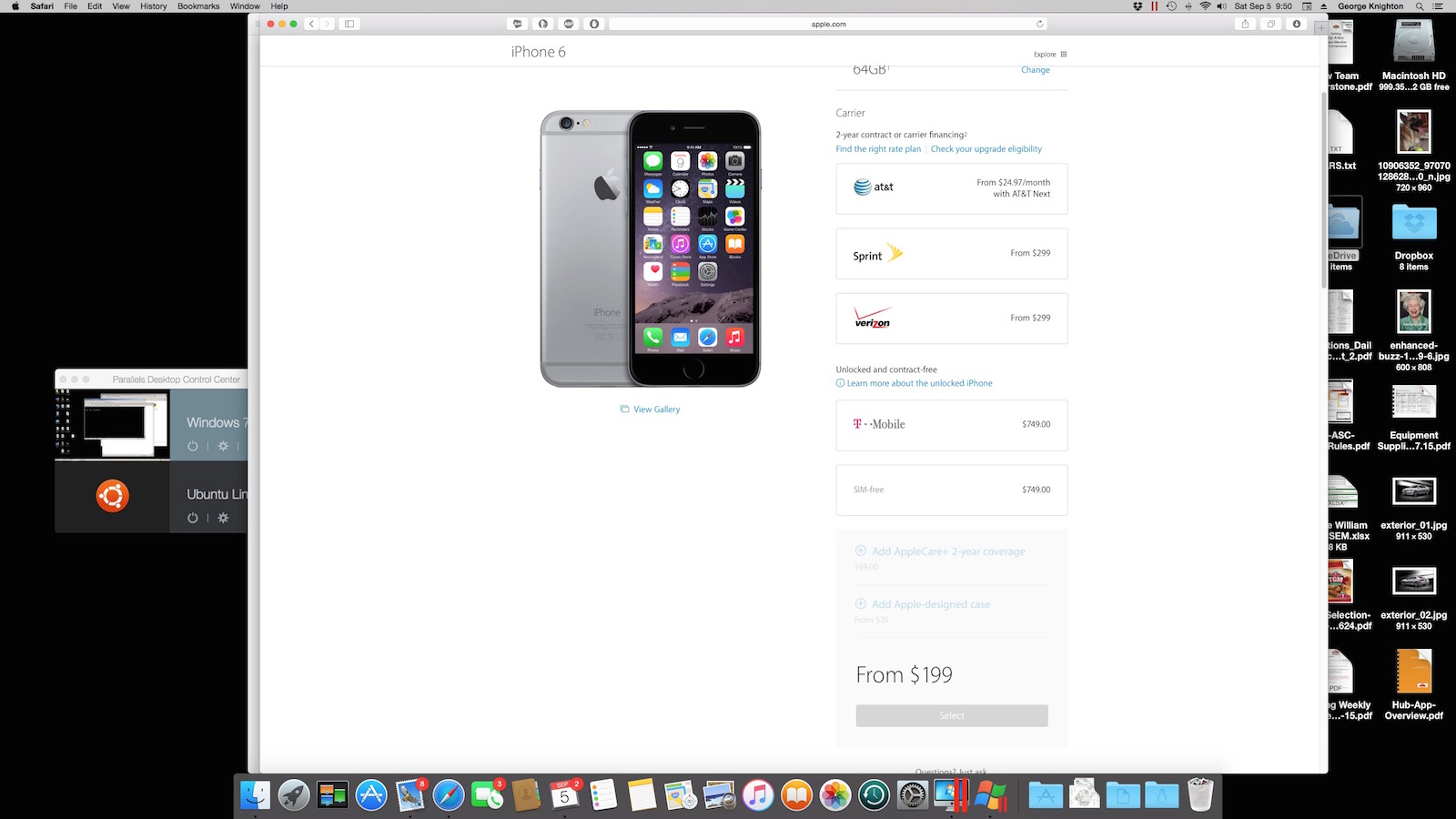The image size is (1456, 819).
Task: Click the iPhone 6 product image
Action: (x=650, y=248)
